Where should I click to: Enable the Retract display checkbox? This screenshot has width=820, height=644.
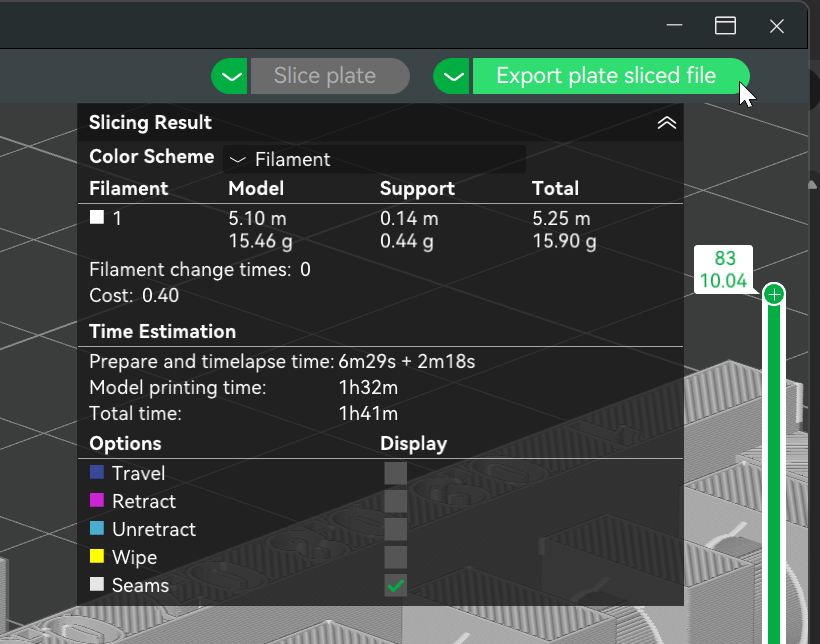[x=394, y=501]
